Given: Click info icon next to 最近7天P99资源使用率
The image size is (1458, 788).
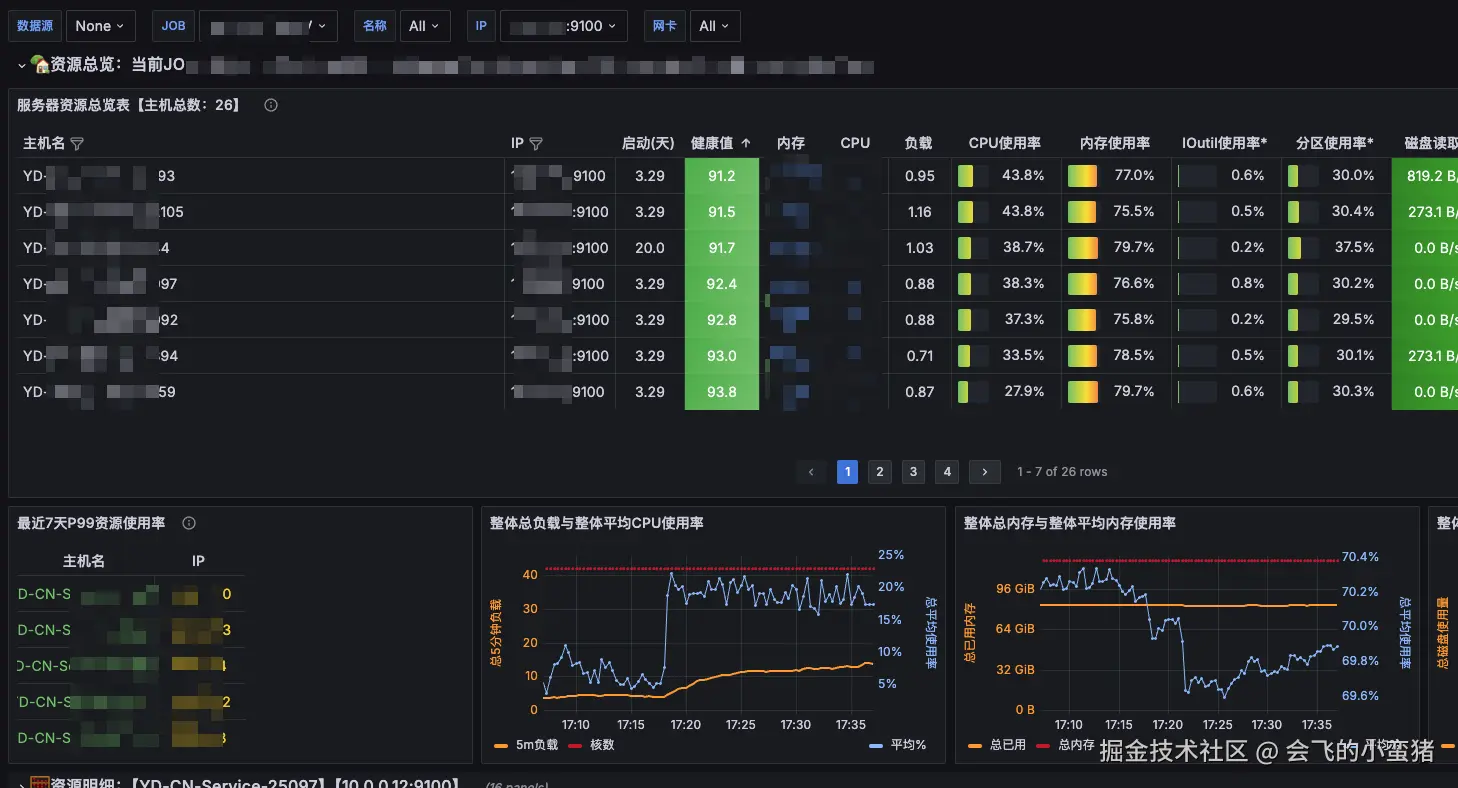Looking at the screenshot, I should [x=189, y=523].
